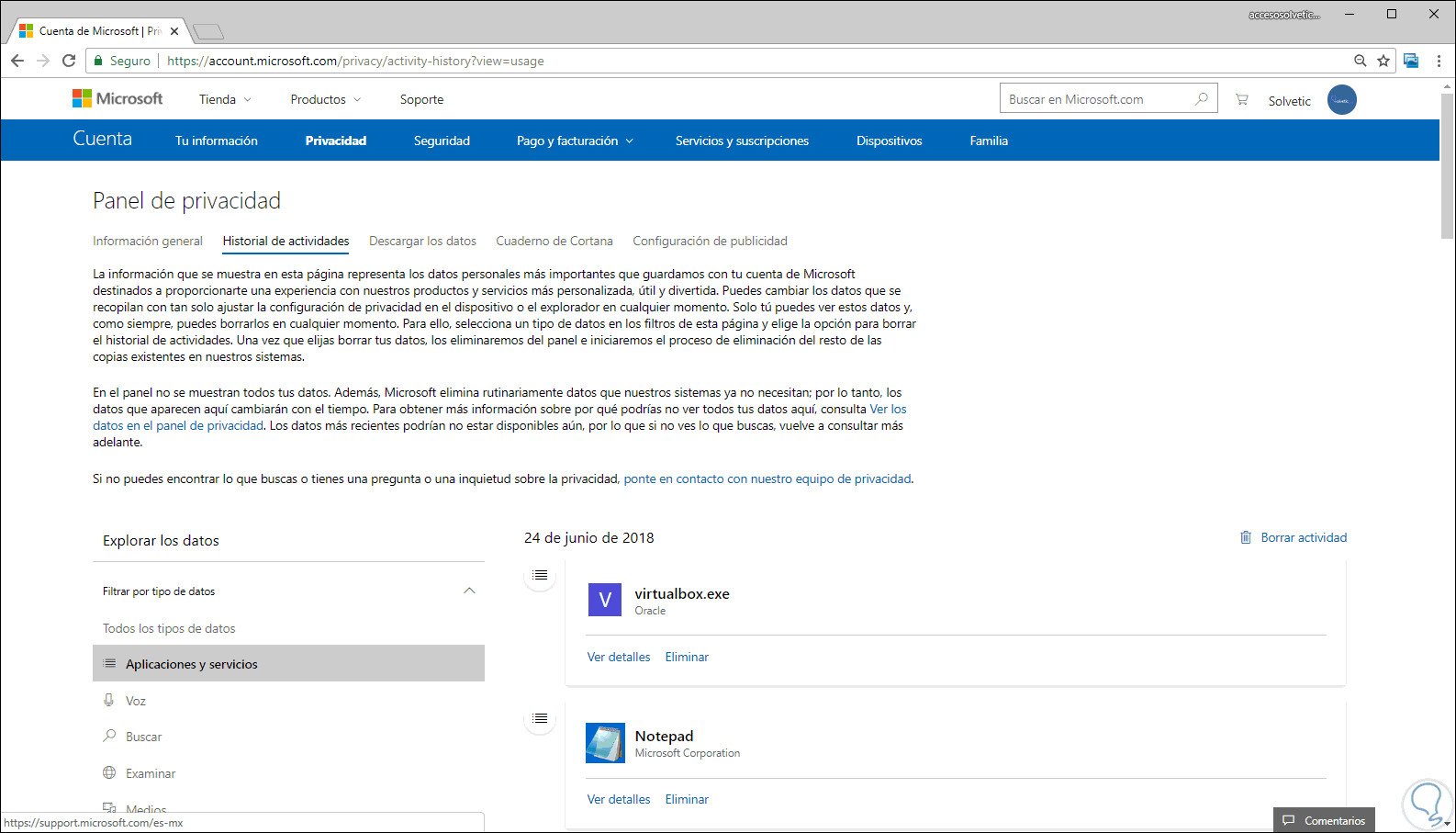The height and width of the screenshot is (833, 1456).
Task: Select the Privacidad nav item
Action: coord(336,141)
